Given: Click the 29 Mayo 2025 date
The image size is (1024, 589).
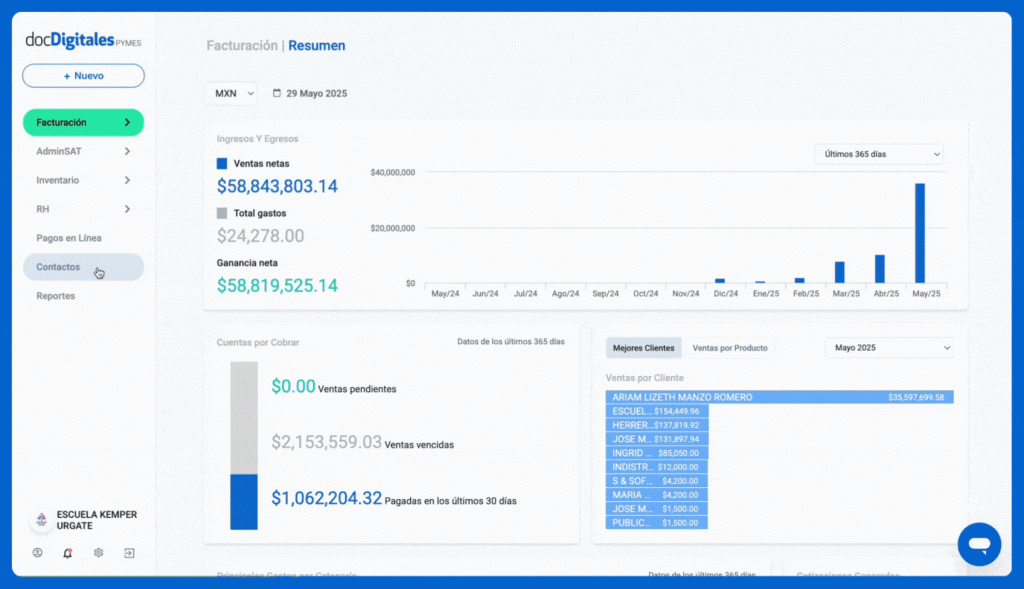Looking at the screenshot, I should coord(317,93).
